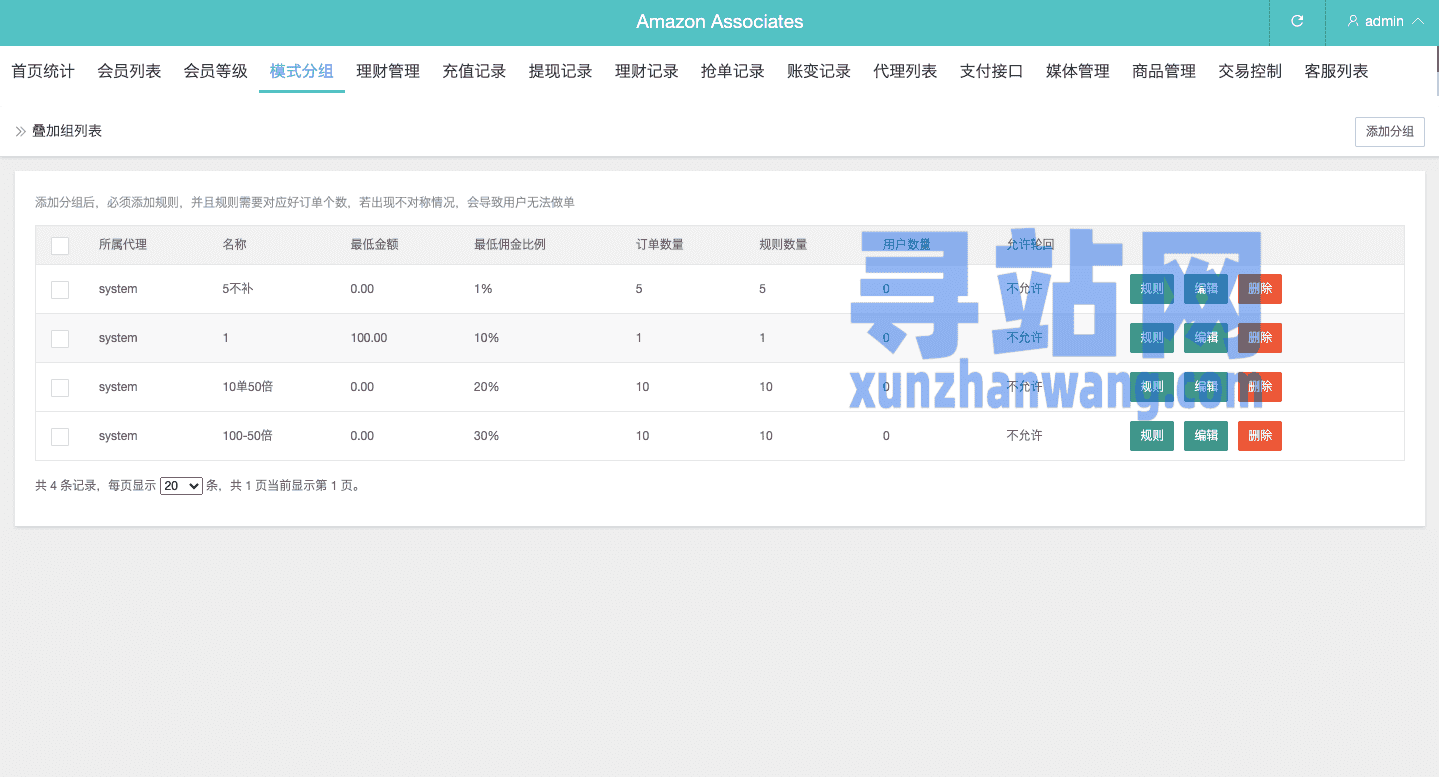The width and height of the screenshot is (1439, 777).
Task: Click the 添加分组 button
Action: click(x=1389, y=132)
